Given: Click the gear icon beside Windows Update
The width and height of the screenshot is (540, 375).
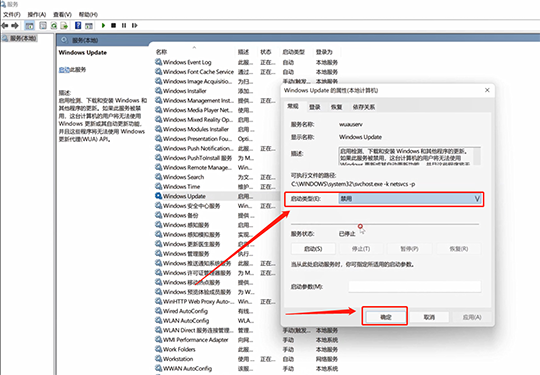Looking at the screenshot, I should tap(158, 196).
